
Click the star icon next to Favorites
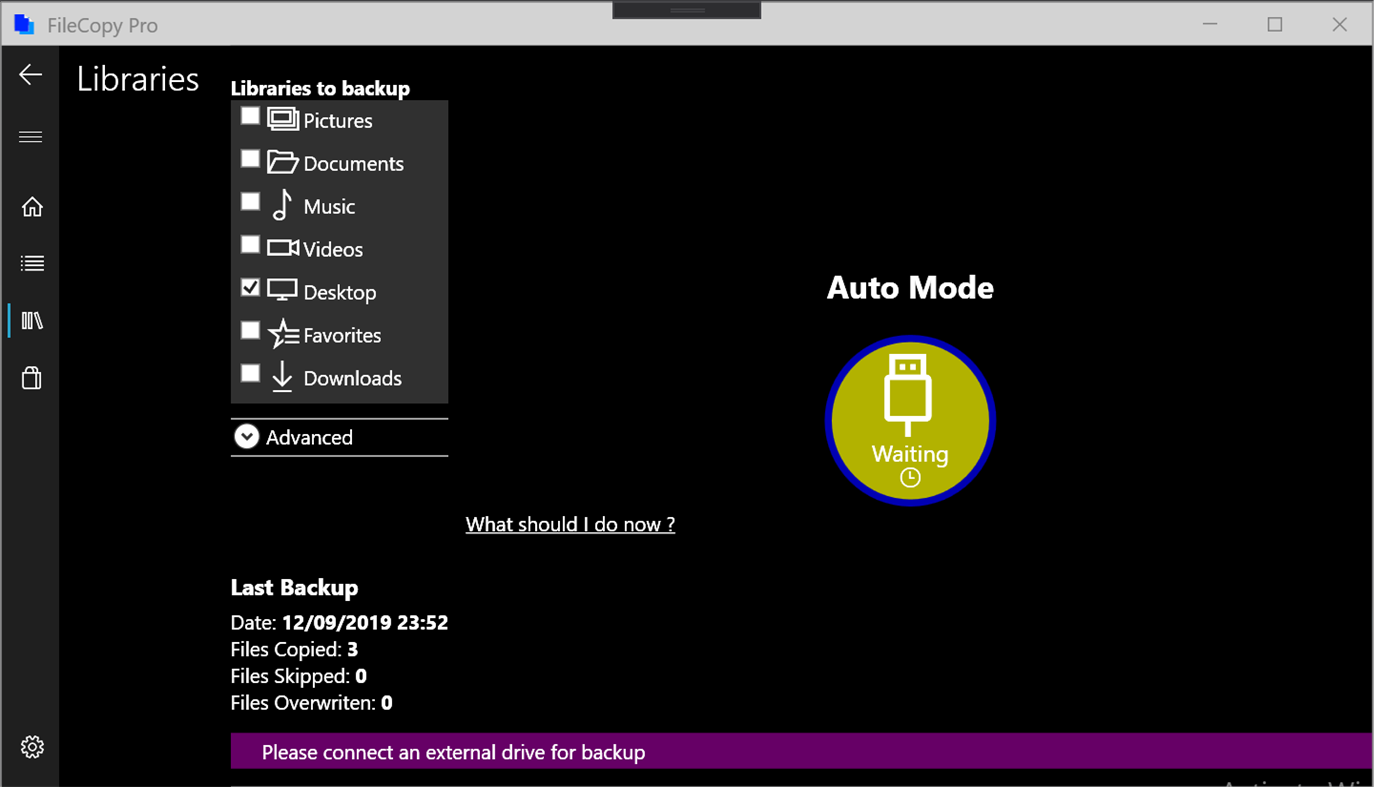(282, 334)
